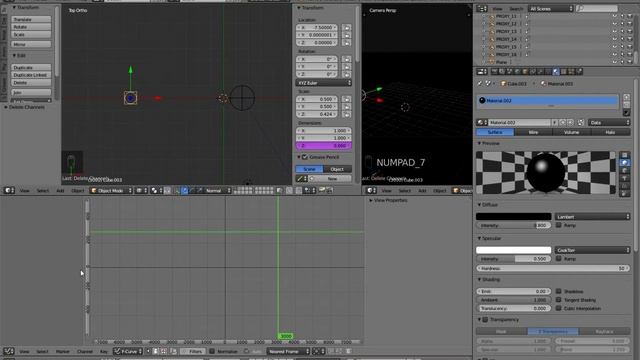This screenshot has height=360, width=640.
Task: Click the Mirror button
Action: pyautogui.click(x=31, y=44)
